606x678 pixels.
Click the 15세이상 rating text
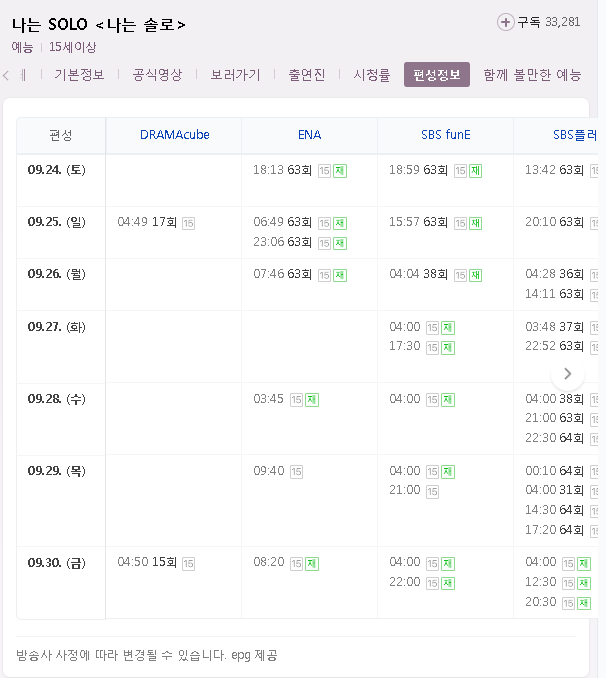click(x=72, y=47)
